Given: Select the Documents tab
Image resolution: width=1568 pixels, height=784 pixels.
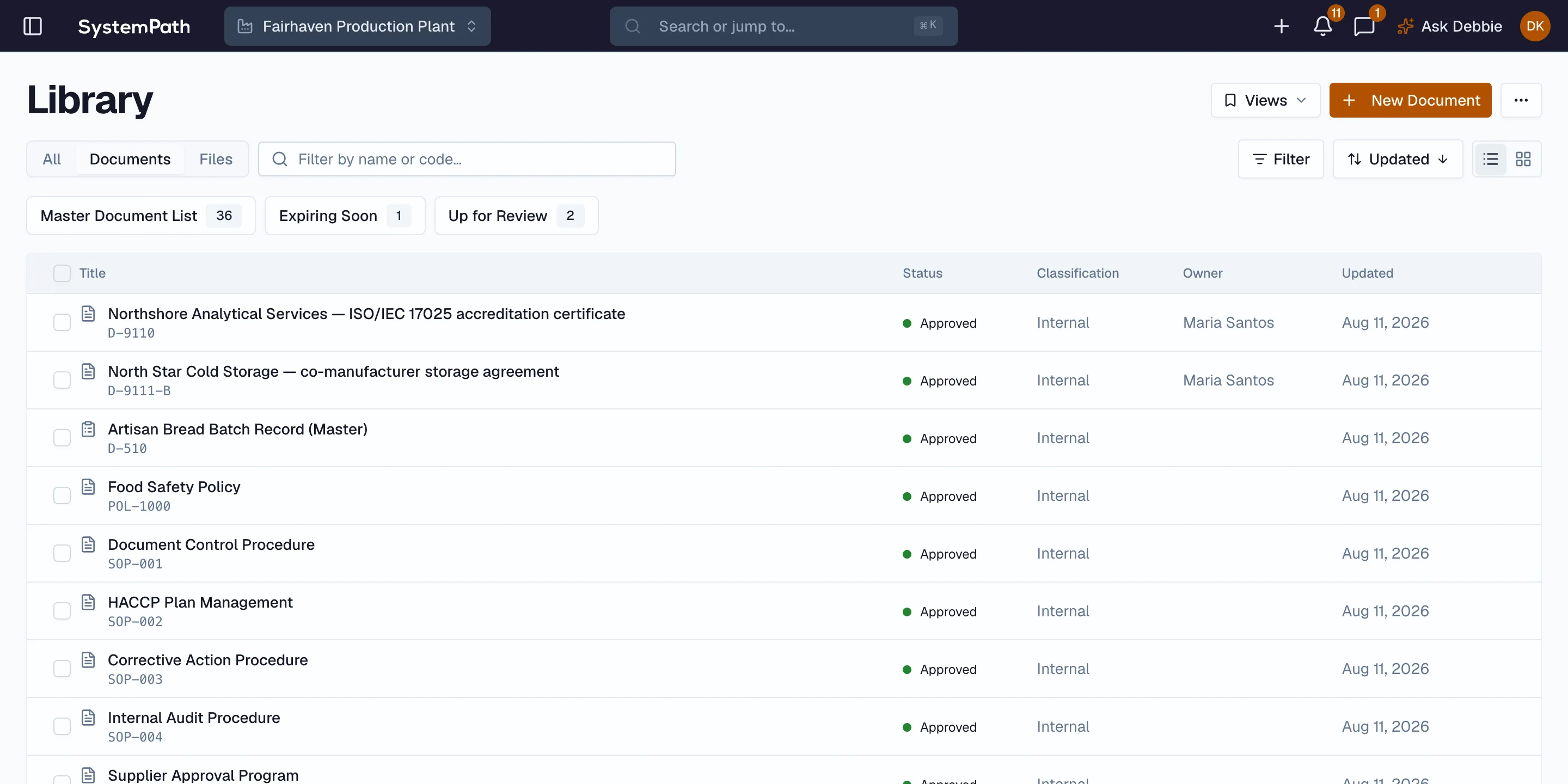Looking at the screenshot, I should click(x=130, y=160).
